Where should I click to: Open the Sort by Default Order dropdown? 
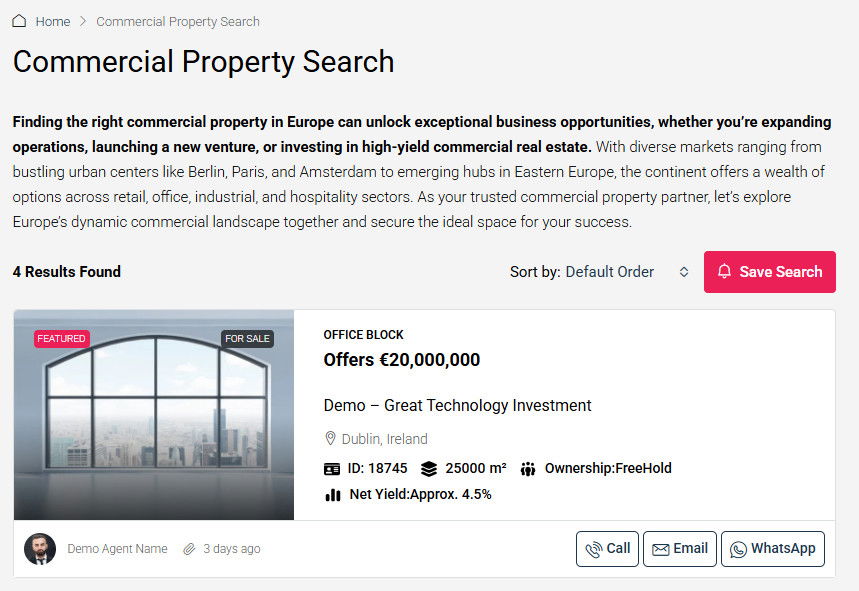point(610,272)
